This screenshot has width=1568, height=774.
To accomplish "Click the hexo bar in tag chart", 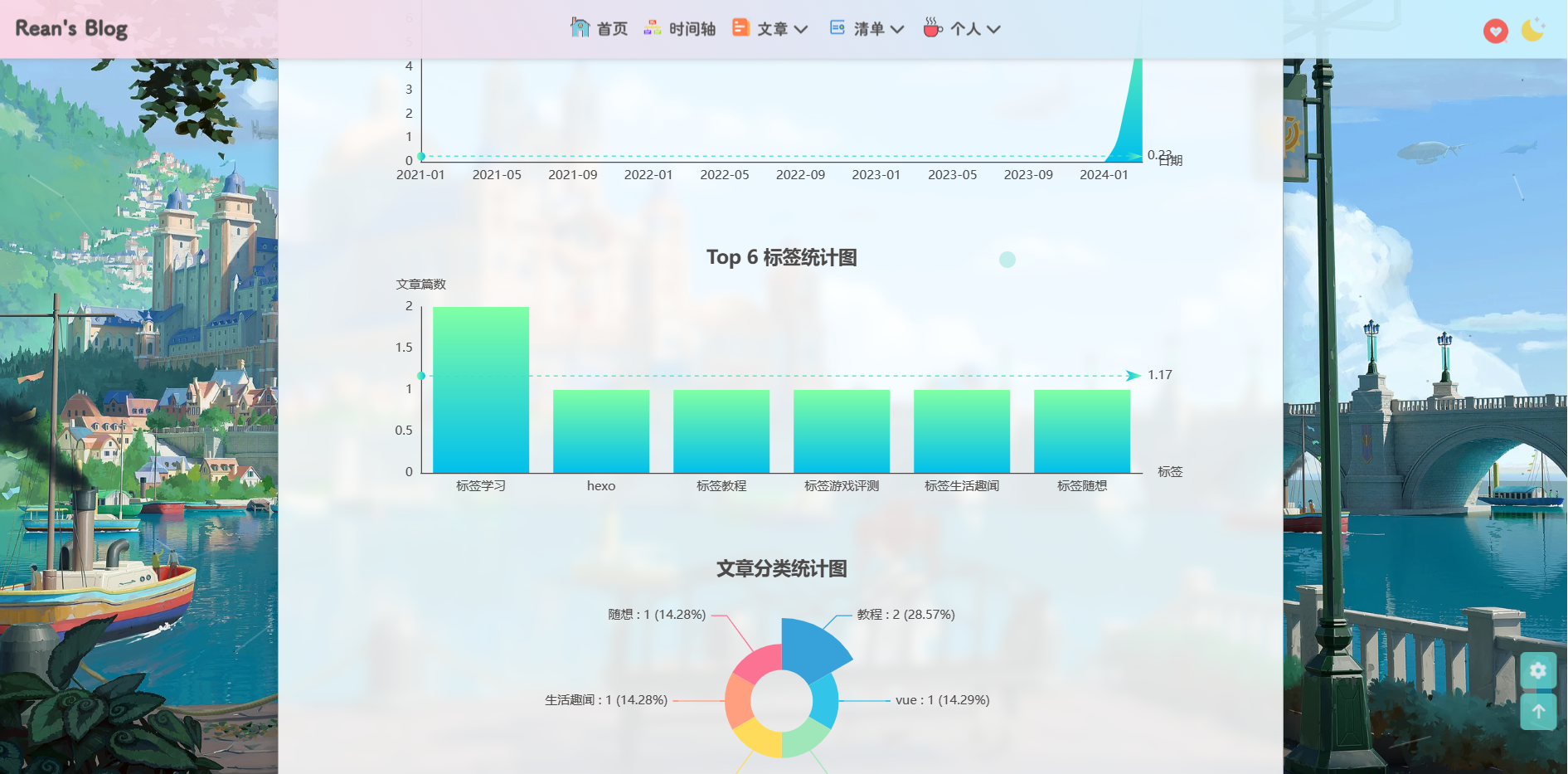I will coord(601,431).
